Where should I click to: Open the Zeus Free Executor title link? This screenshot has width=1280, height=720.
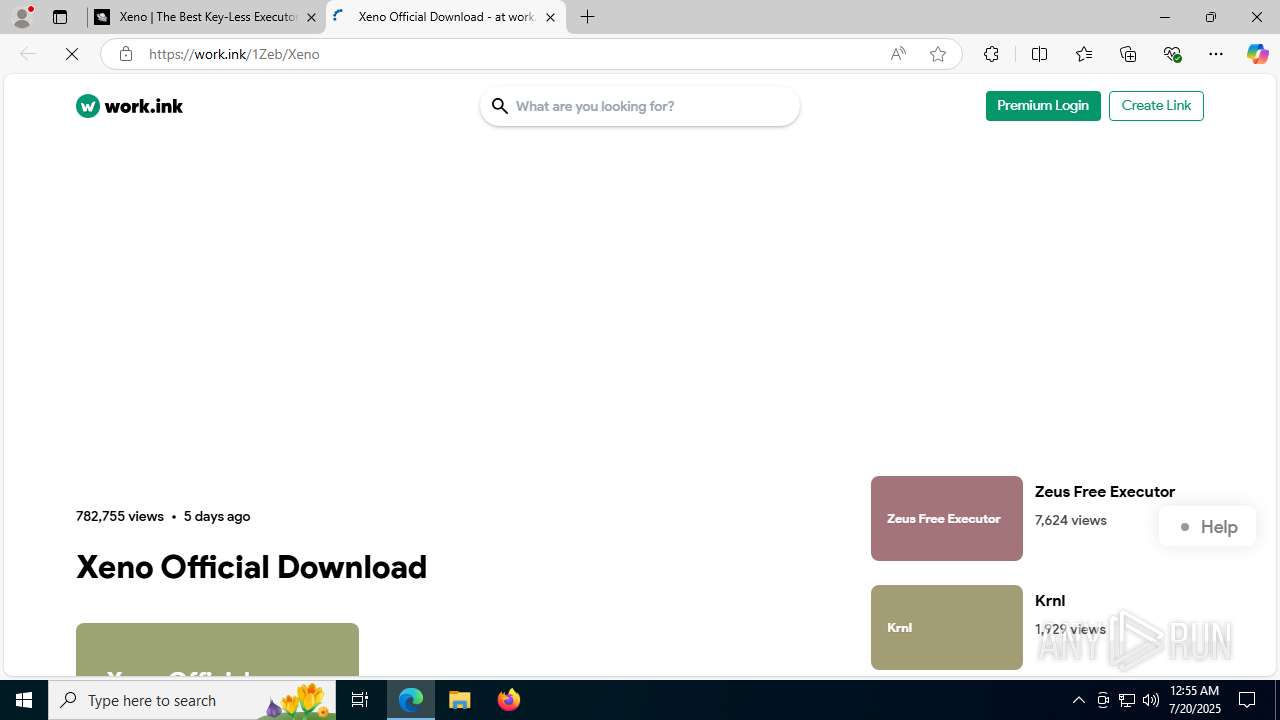point(1105,492)
